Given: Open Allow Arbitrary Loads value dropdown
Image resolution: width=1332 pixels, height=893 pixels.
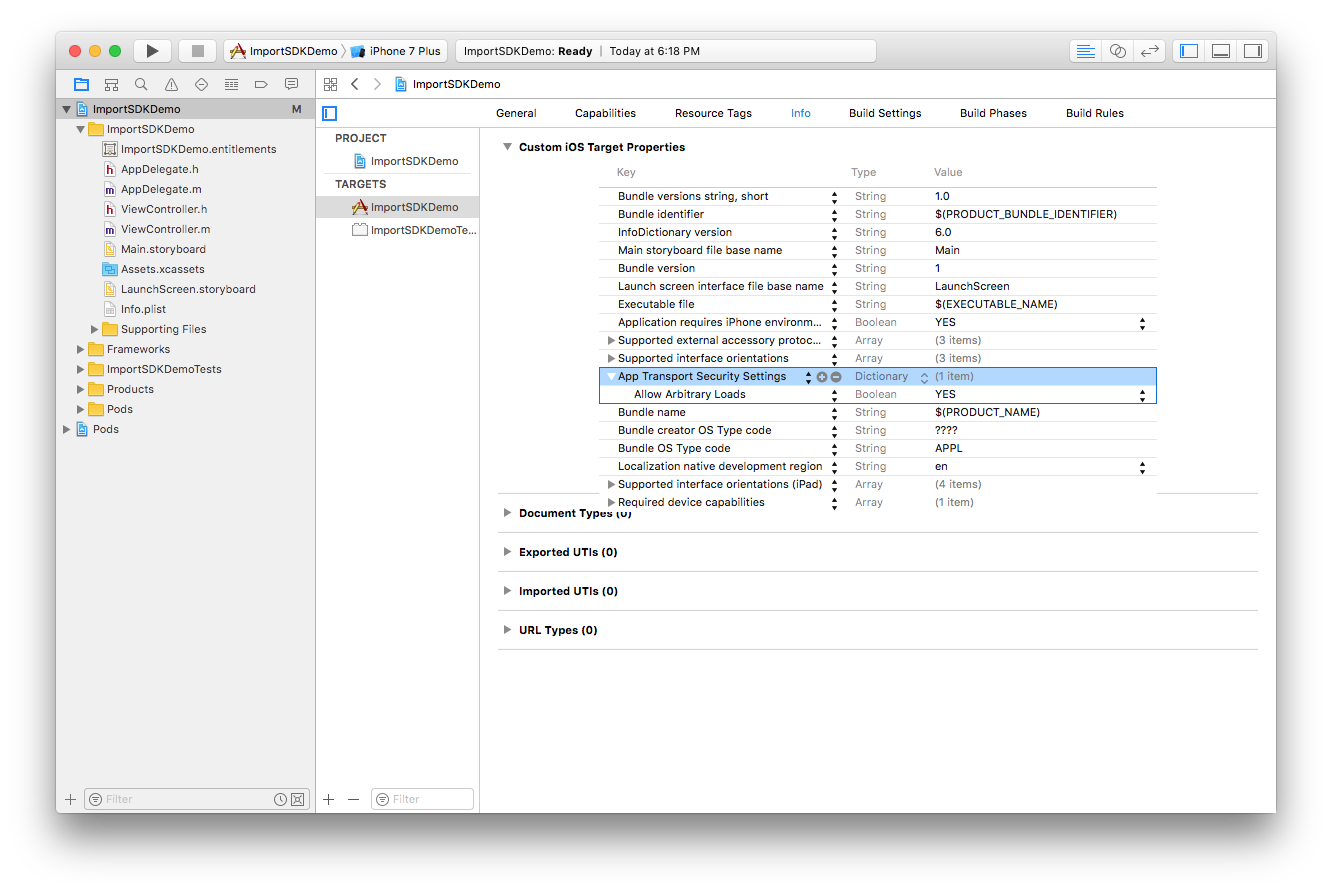Looking at the screenshot, I should (x=1142, y=395).
